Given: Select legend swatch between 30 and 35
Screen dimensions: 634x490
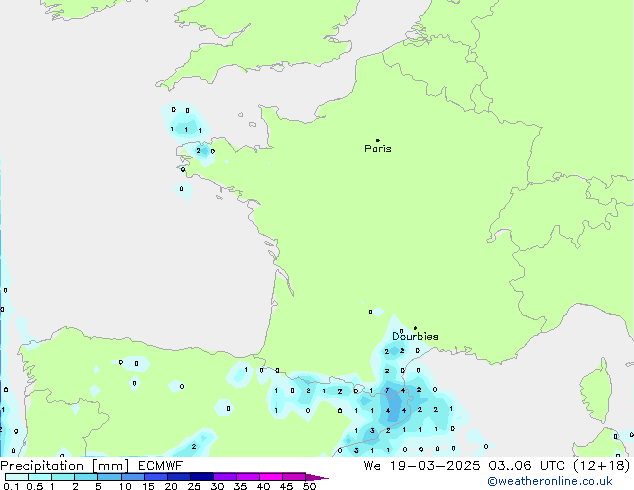Looking at the screenshot, I should 225,477.
